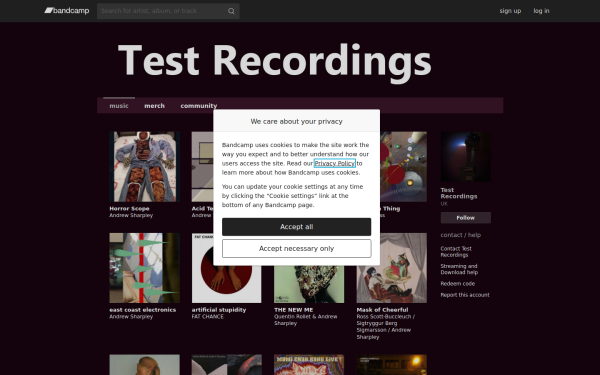Open THE NEW ME title link
Screen dimensions: 600x375
click(x=293, y=310)
